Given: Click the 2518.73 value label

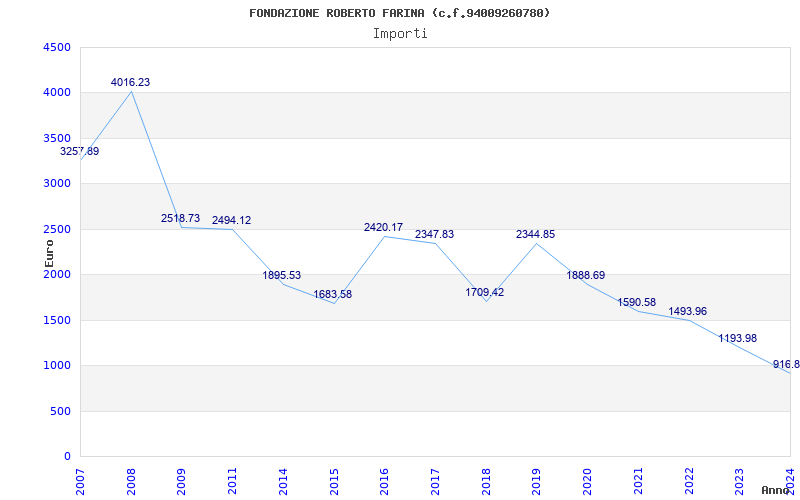Looking at the screenshot, I should [x=181, y=218].
